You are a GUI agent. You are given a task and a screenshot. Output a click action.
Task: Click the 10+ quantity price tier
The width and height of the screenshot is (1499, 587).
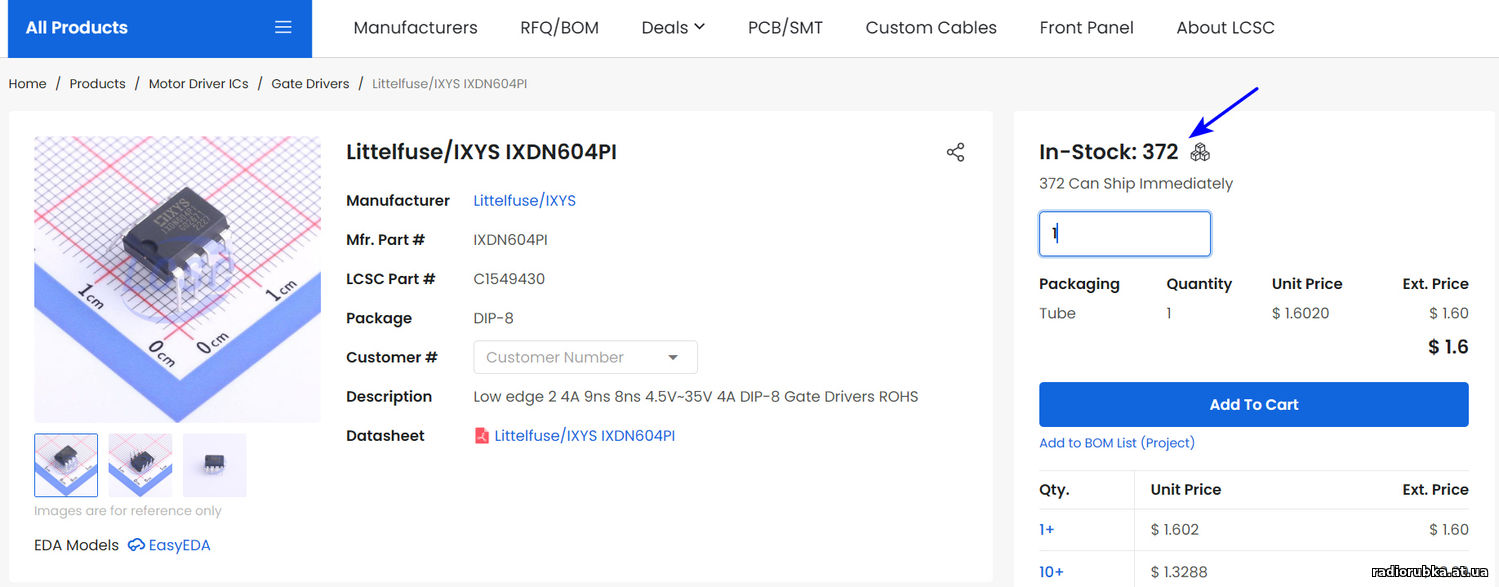[1051, 572]
